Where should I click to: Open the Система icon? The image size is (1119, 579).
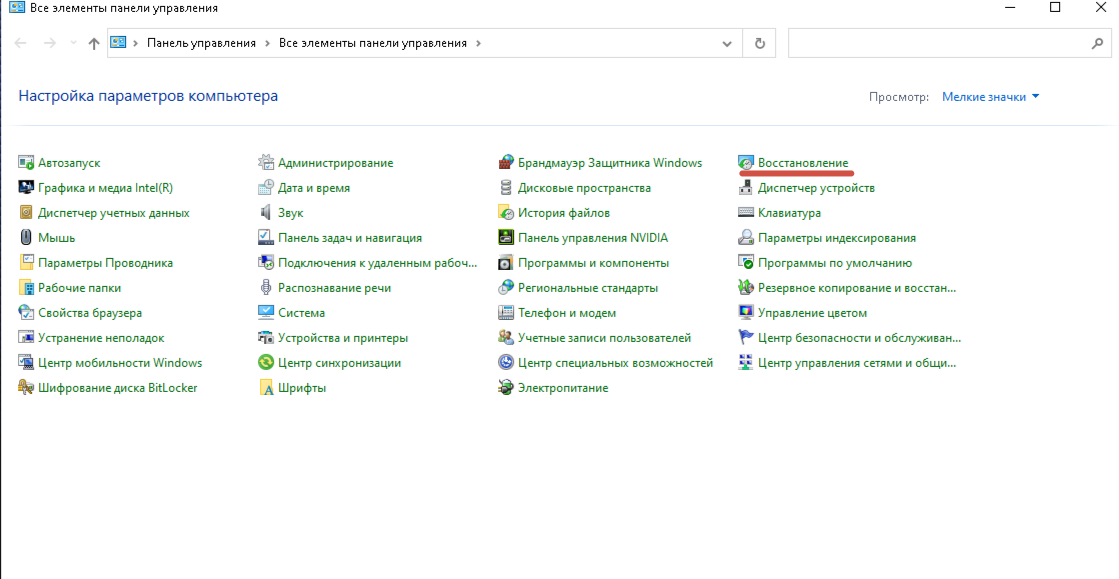pos(265,313)
